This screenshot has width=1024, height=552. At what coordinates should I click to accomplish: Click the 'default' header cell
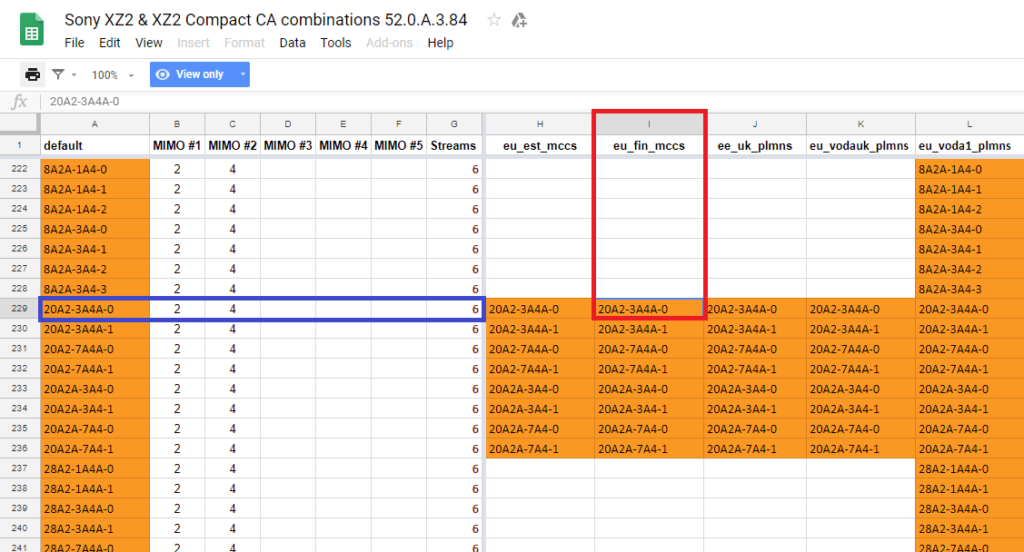(x=95, y=146)
